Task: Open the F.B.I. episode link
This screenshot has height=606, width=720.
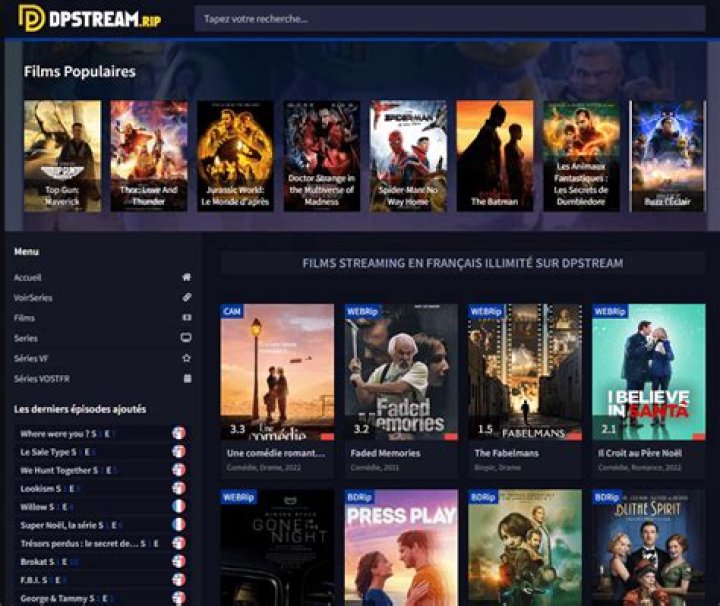Action: [43, 580]
